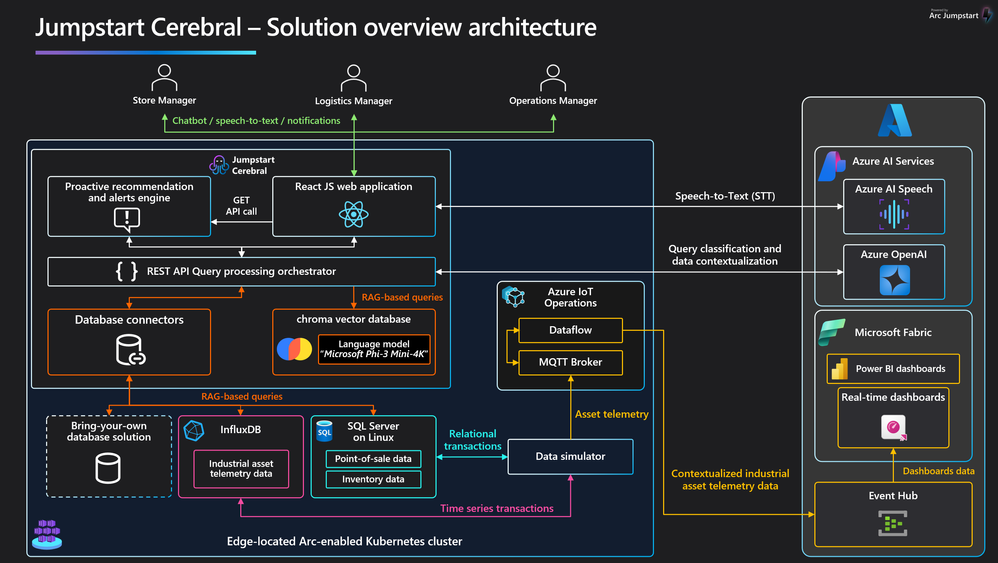
Task: Select the Dataflow box
Action: click(570, 330)
